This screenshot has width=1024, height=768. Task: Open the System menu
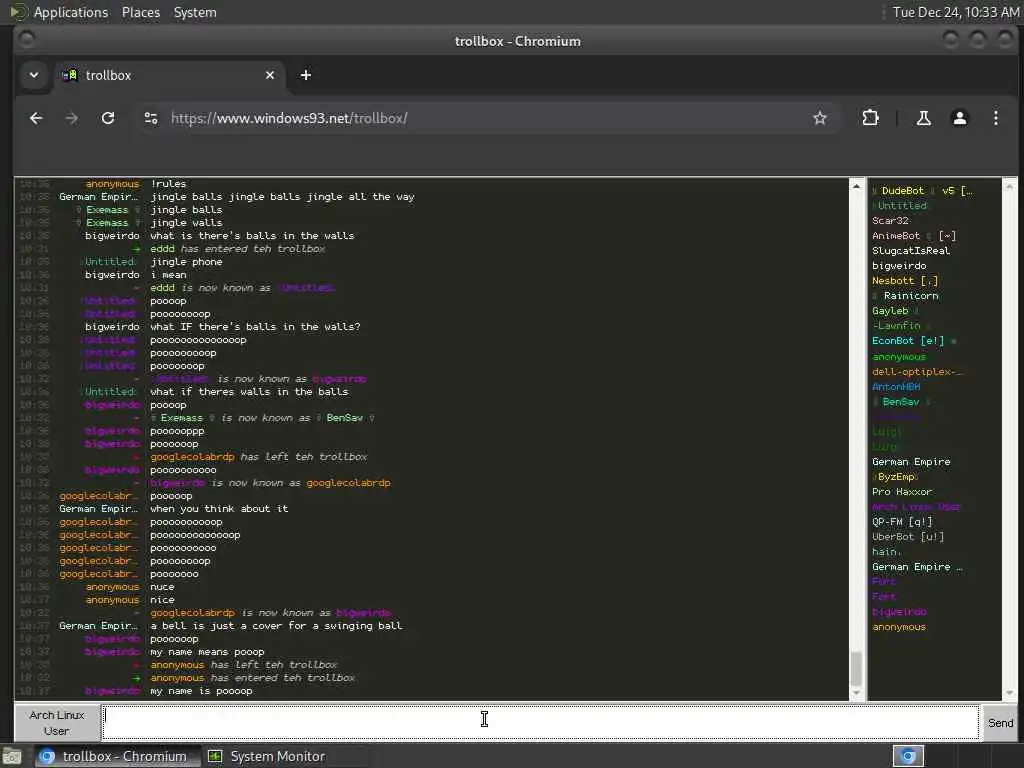(195, 12)
